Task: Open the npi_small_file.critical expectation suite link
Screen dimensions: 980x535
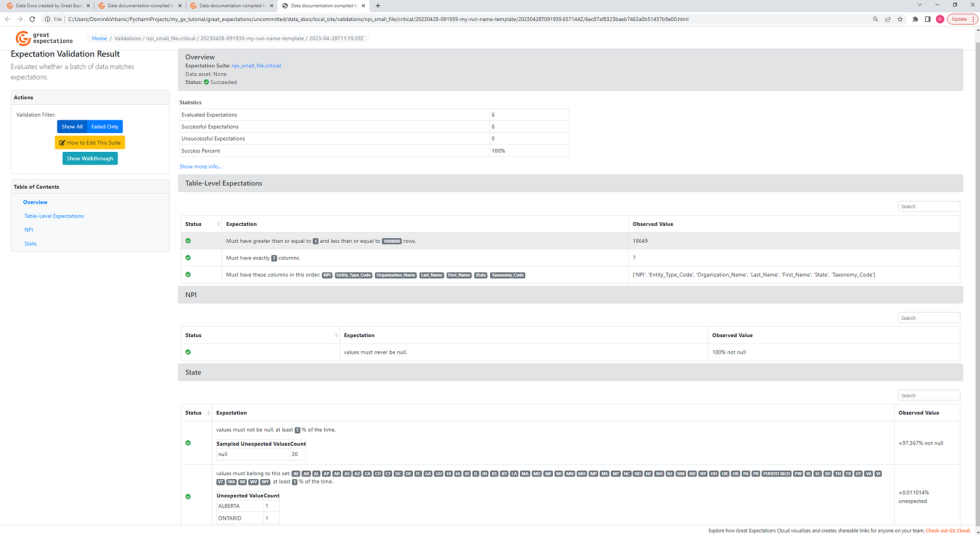Action: [256, 66]
